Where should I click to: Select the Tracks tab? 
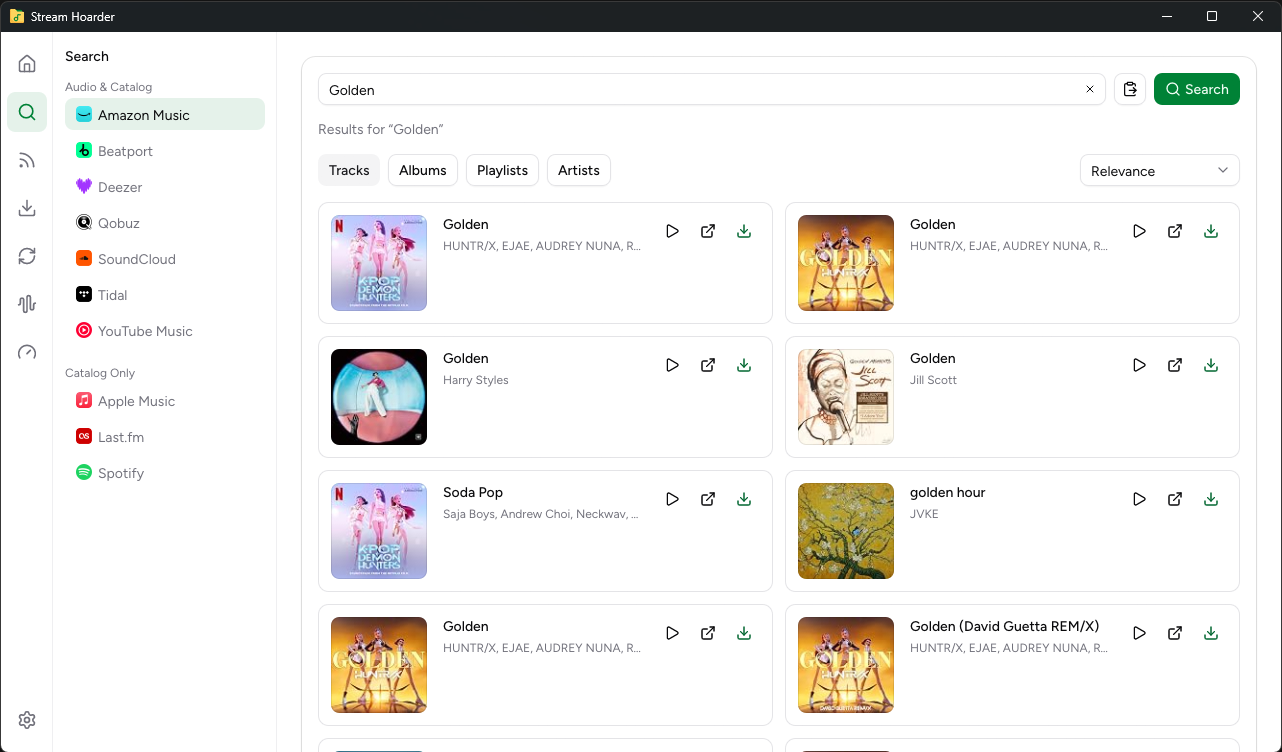(x=349, y=170)
